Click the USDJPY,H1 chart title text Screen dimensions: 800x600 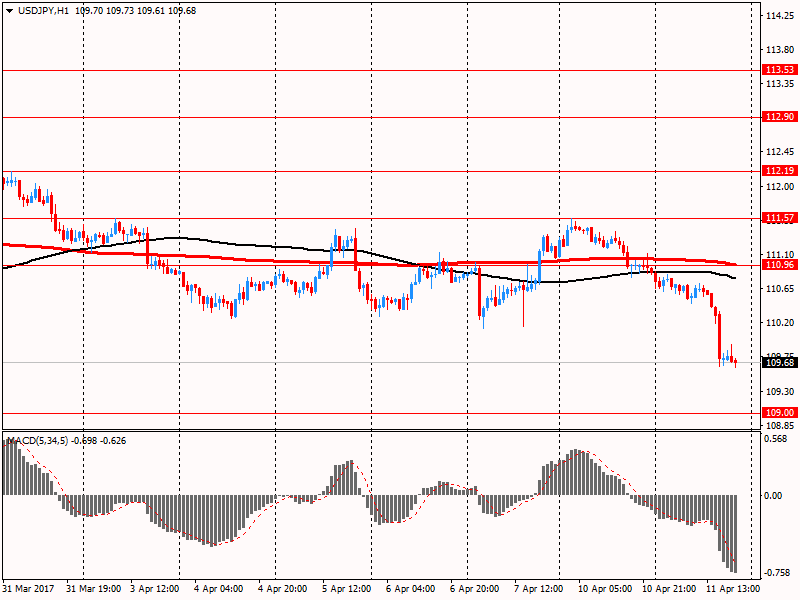pyautogui.click(x=43, y=11)
